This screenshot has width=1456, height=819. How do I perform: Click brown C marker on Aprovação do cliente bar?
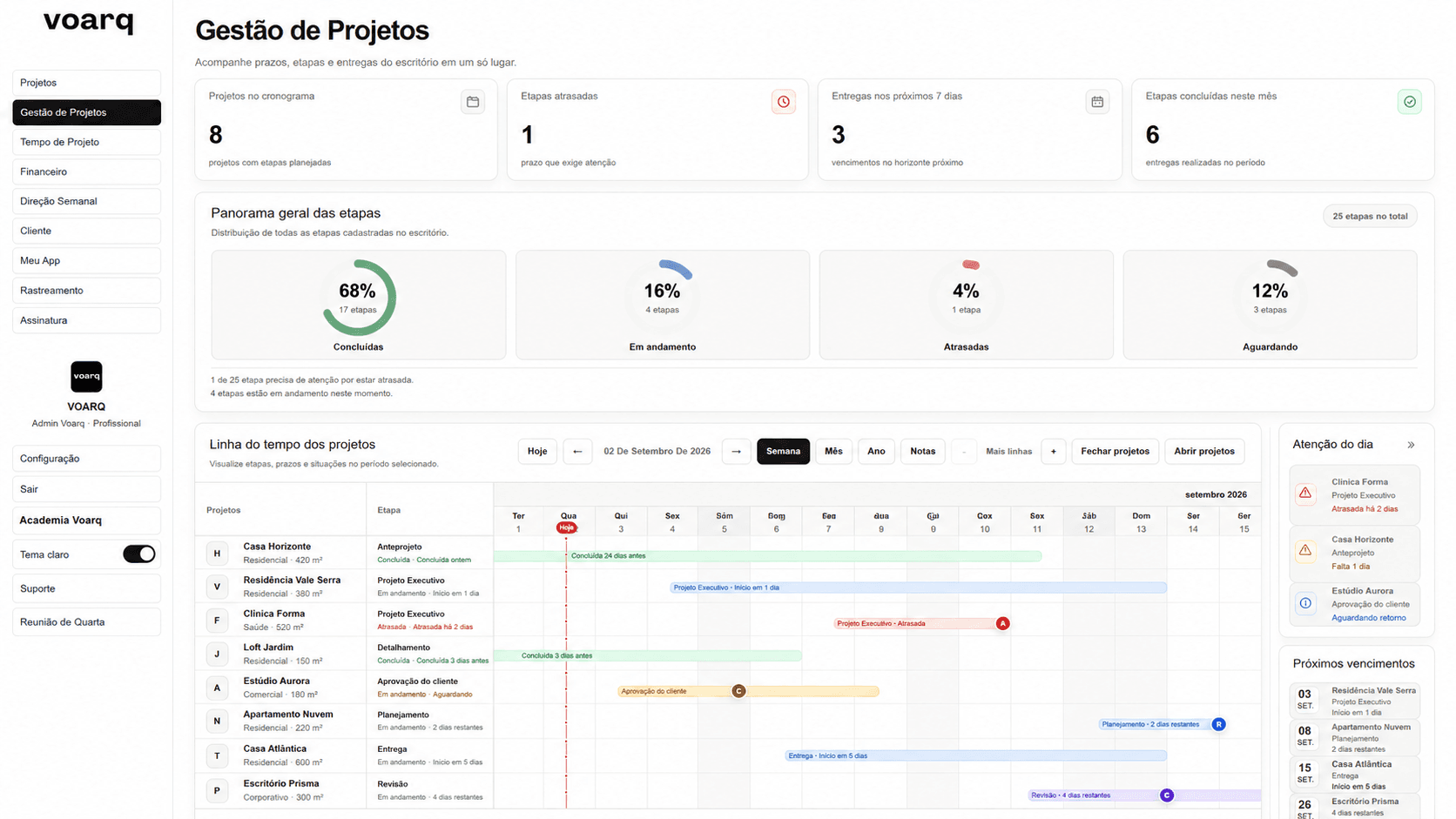click(738, 691)
